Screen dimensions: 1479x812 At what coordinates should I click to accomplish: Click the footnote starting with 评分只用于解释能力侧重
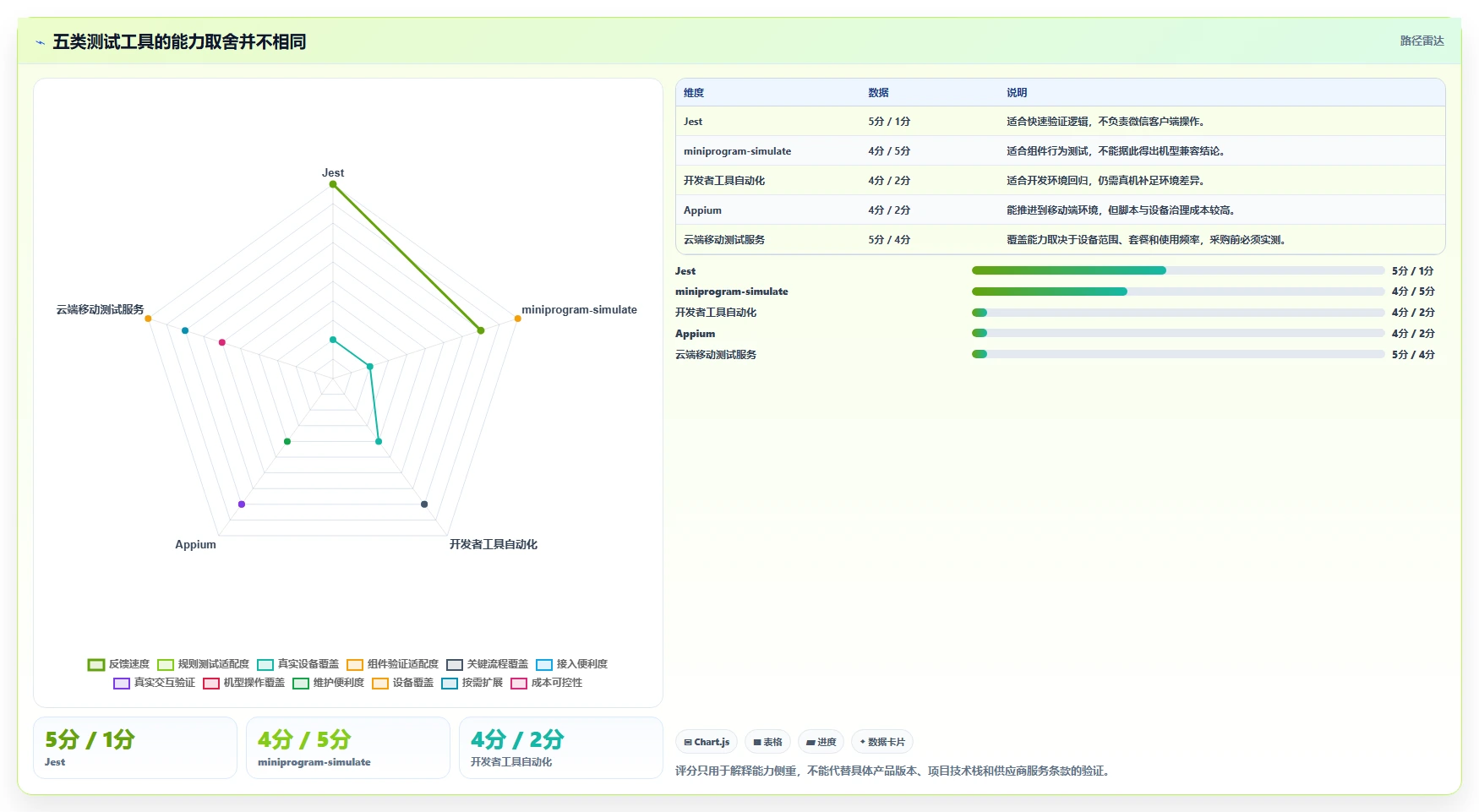pyautogui.click(x=894, y=771)
